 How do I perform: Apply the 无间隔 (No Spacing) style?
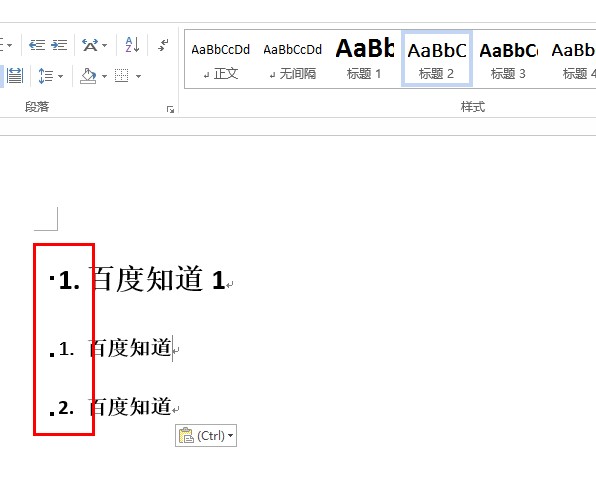(293, 60)
